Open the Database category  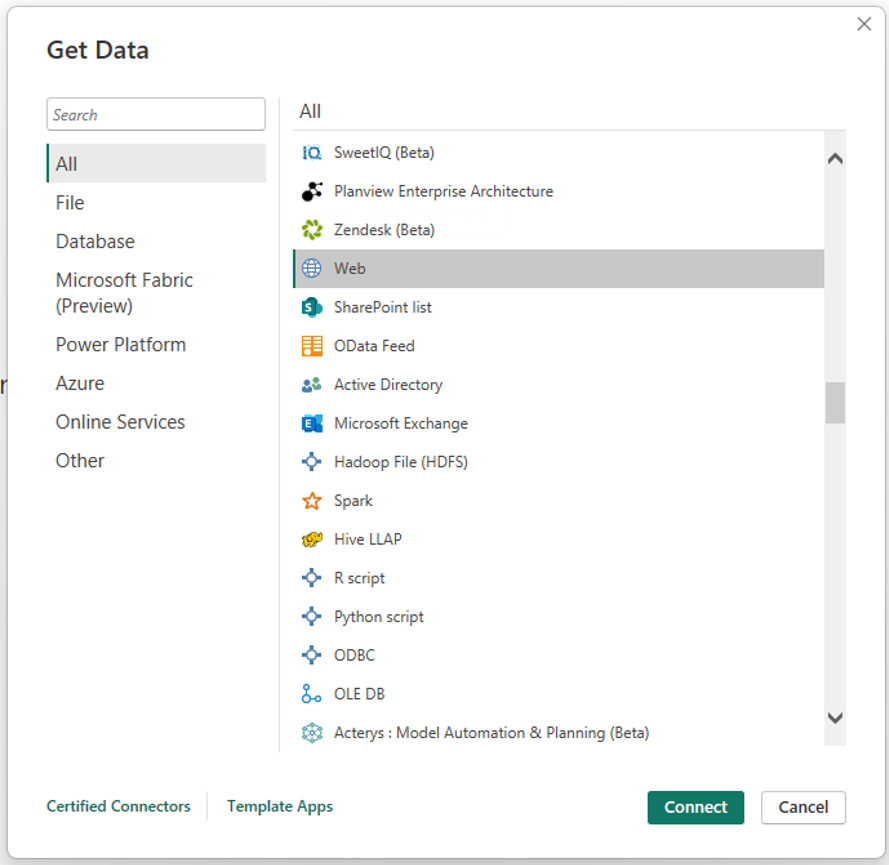click(156, 241)
